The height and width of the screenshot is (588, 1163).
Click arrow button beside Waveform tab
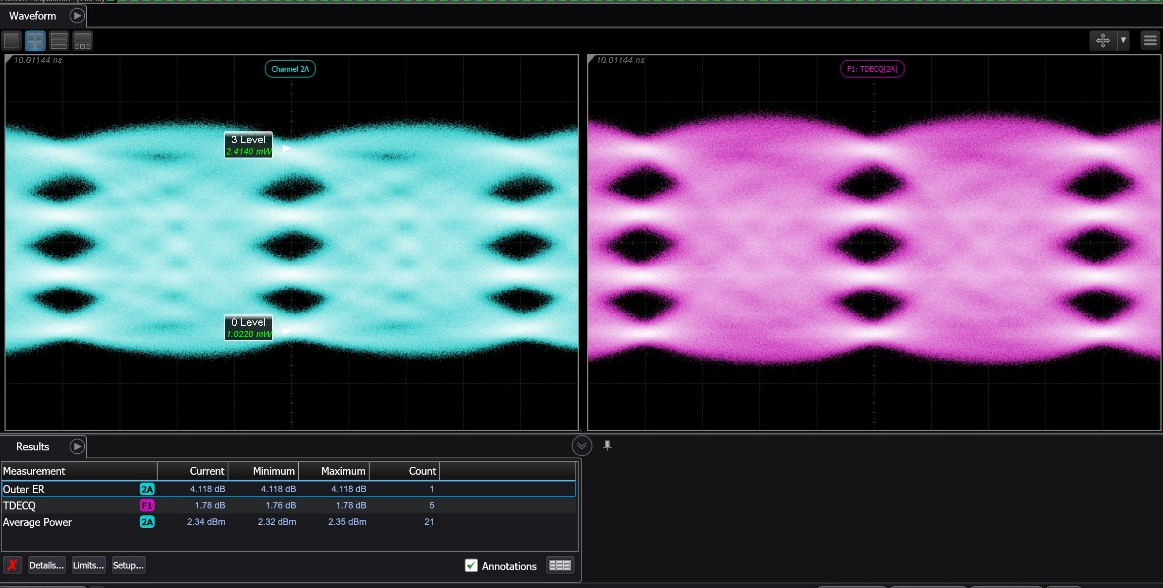click(77, 16)
